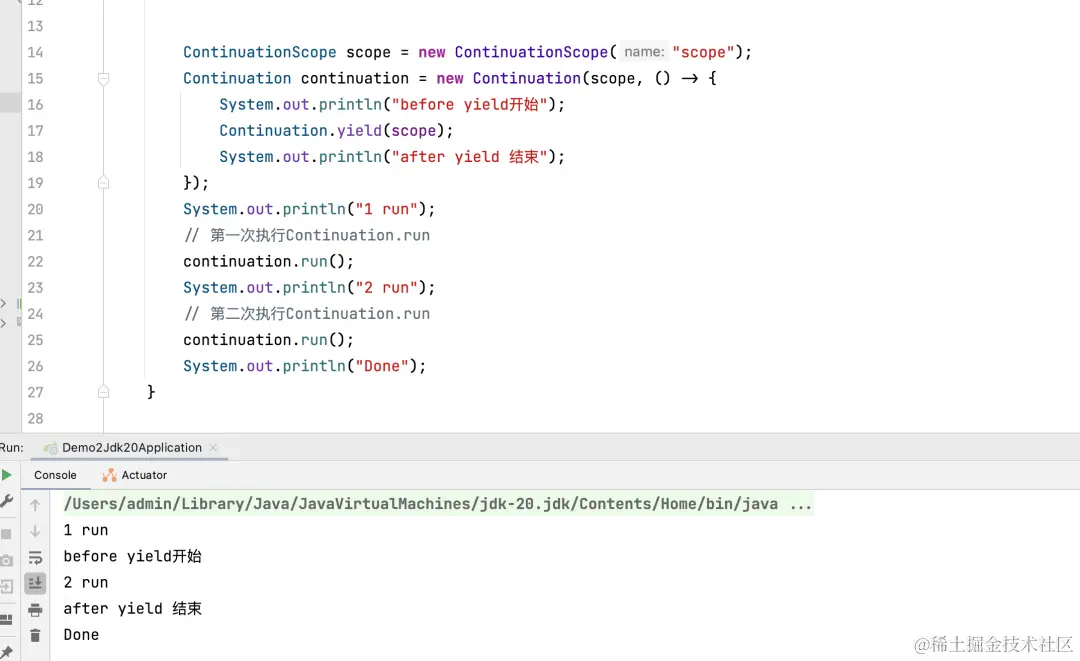Click line number 16 in the gutter
1080x661 pixels.
click(35, 105)
